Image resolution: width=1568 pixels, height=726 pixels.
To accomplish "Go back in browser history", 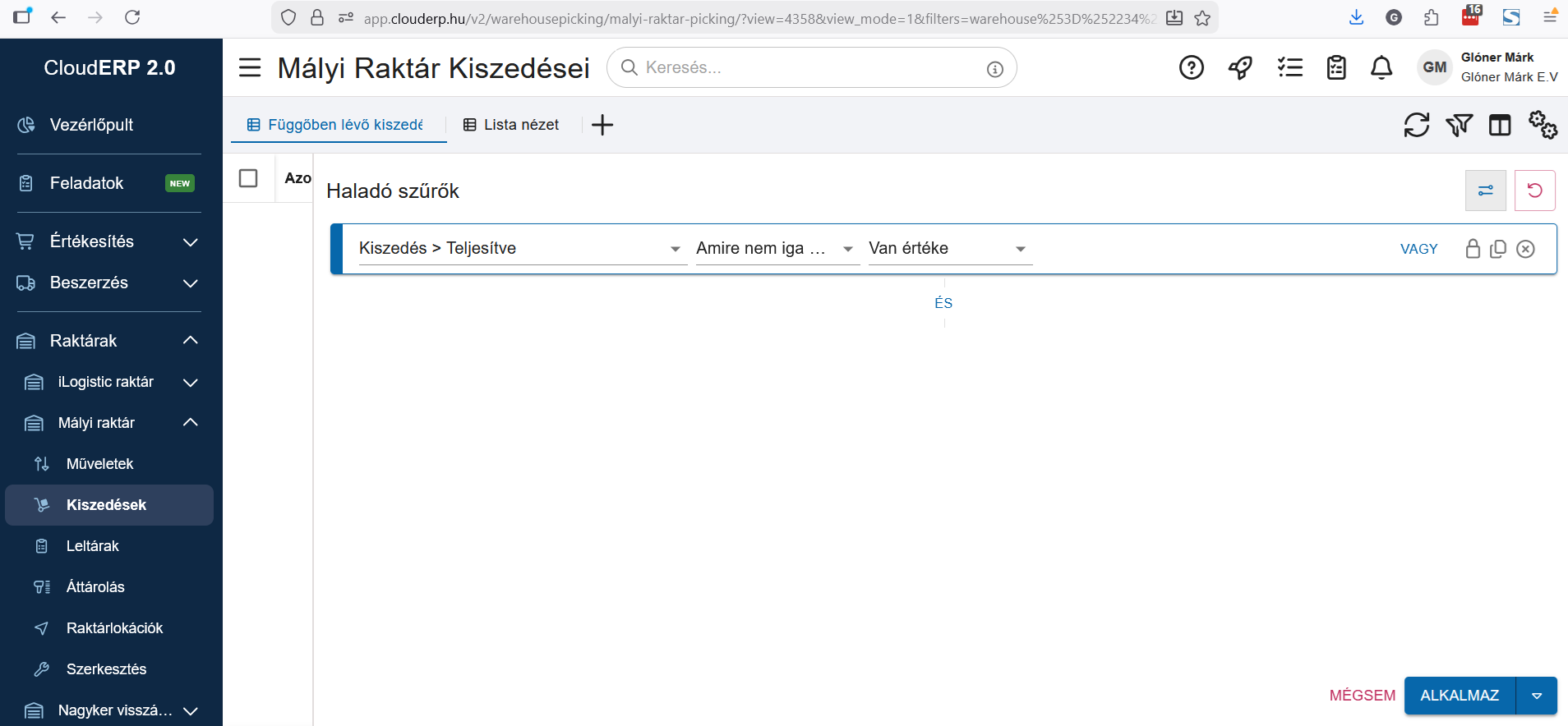I will click(x=58, y=17).
